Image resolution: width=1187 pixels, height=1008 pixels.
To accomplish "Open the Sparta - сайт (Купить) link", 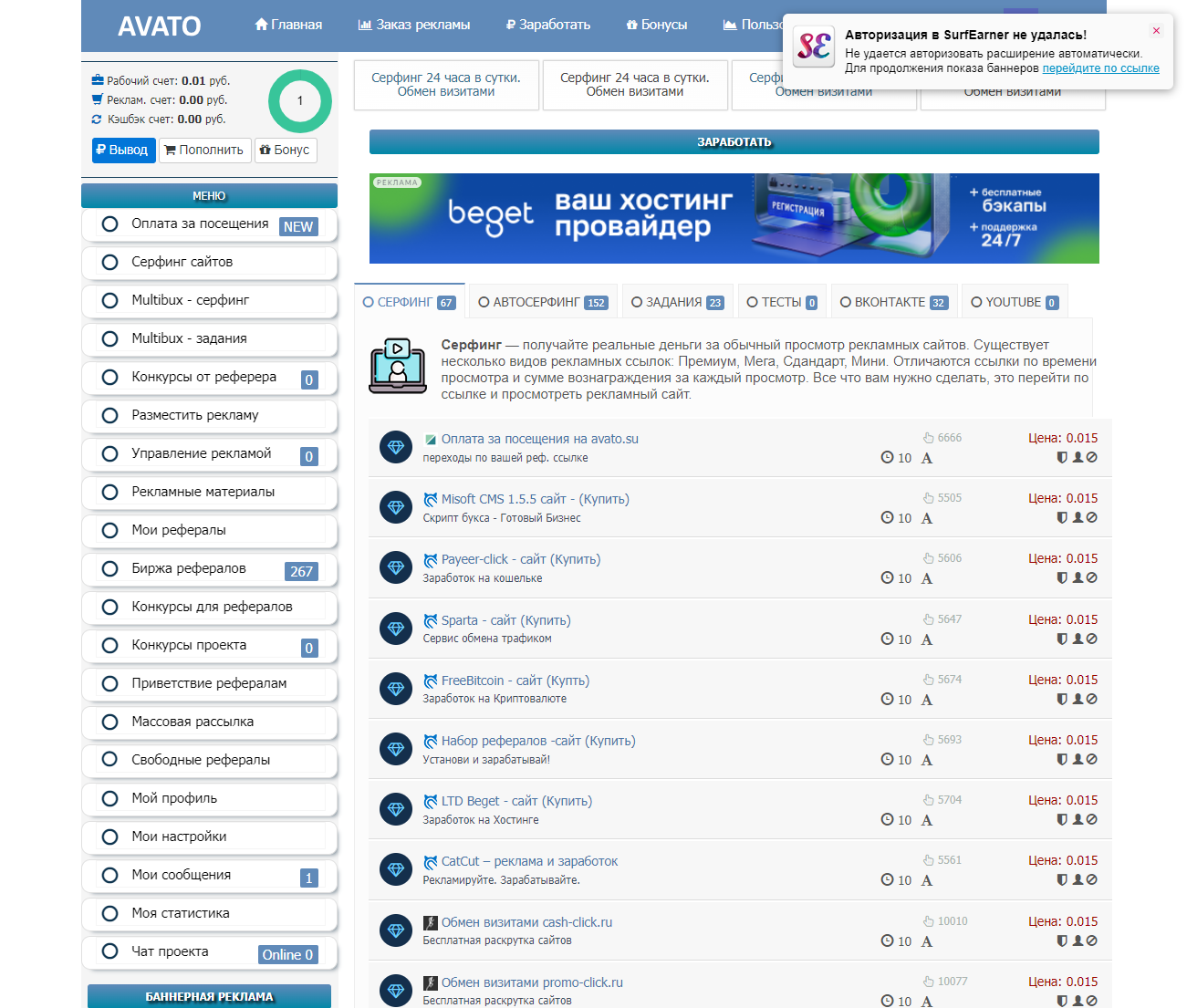I will pyautogui.click(x=506, y=620).
